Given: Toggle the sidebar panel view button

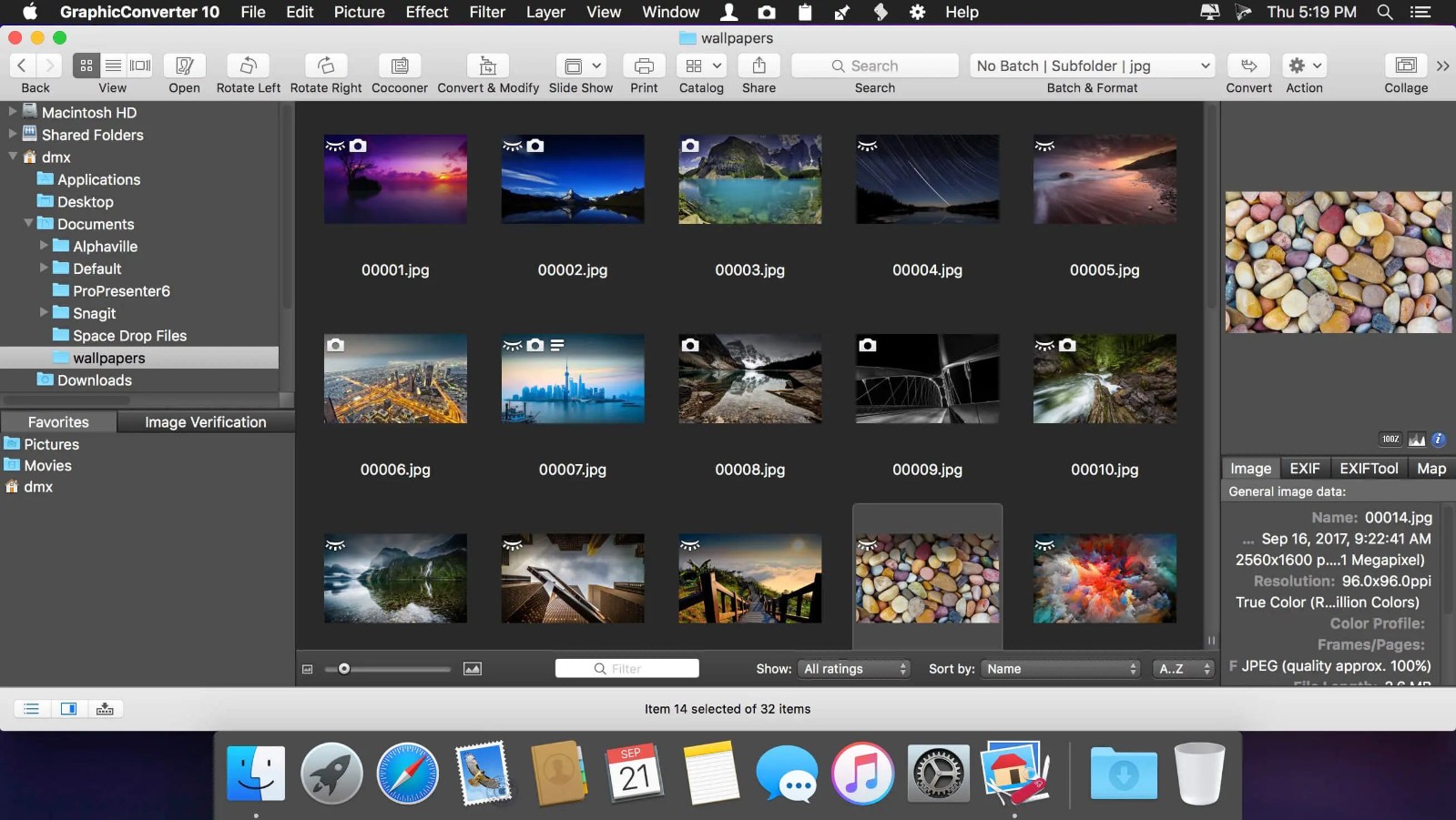Looking at the screenshot, I should 68,709.
